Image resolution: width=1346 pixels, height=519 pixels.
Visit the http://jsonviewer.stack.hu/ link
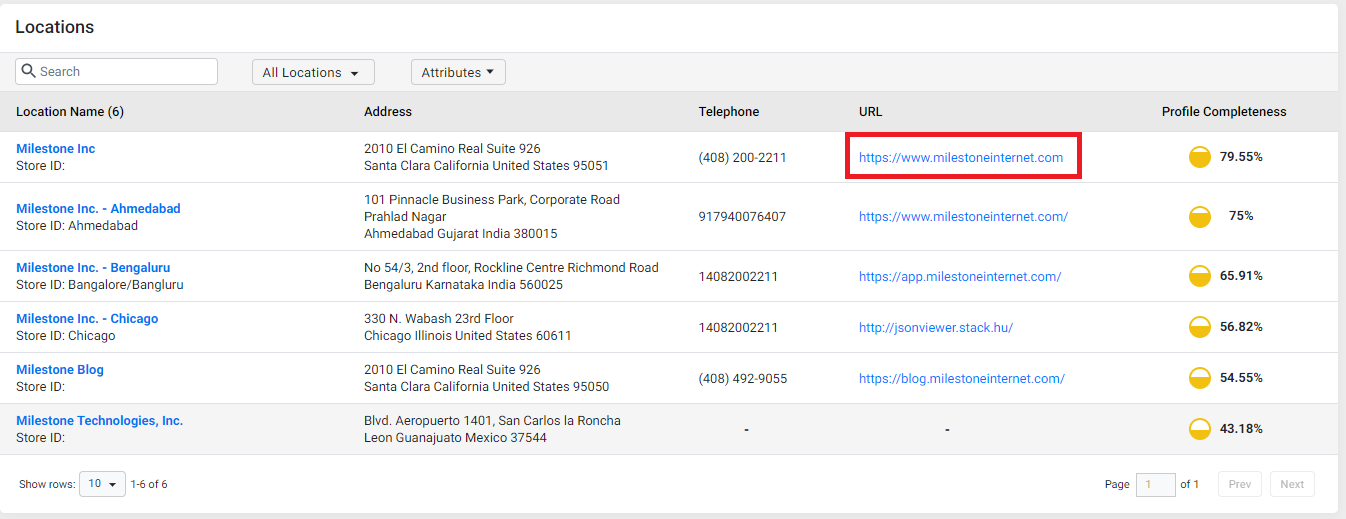936,328
